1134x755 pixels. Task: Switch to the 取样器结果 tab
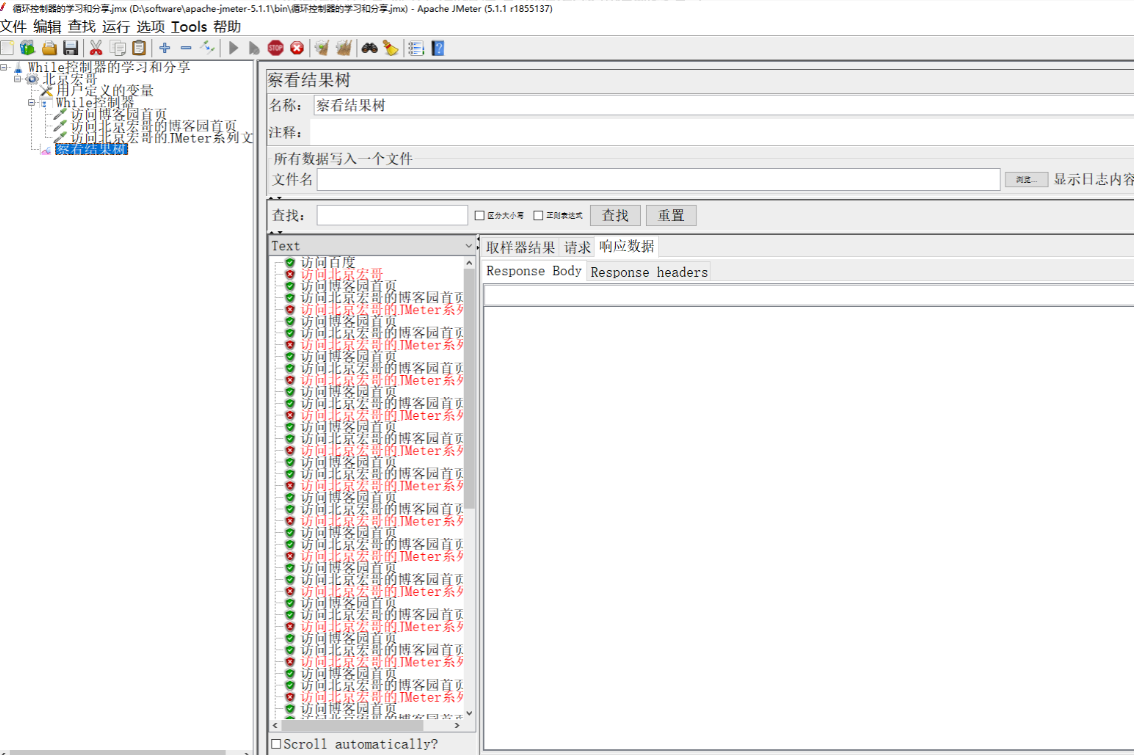[x=520, y=247]
